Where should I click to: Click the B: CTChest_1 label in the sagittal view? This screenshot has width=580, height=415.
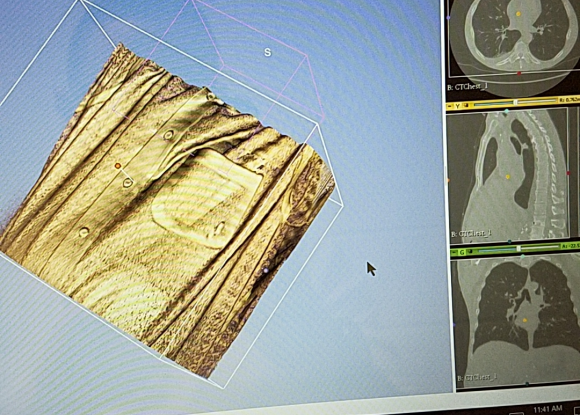(471, 234)
